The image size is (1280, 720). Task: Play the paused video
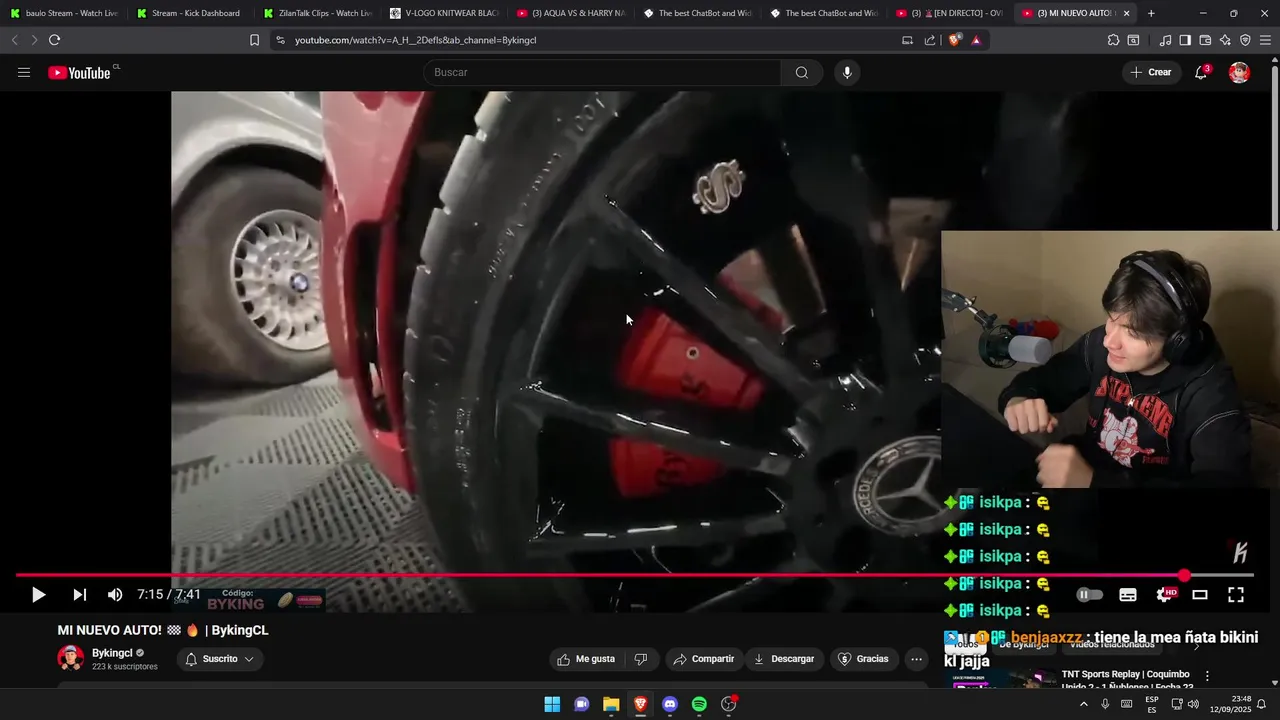38,595
